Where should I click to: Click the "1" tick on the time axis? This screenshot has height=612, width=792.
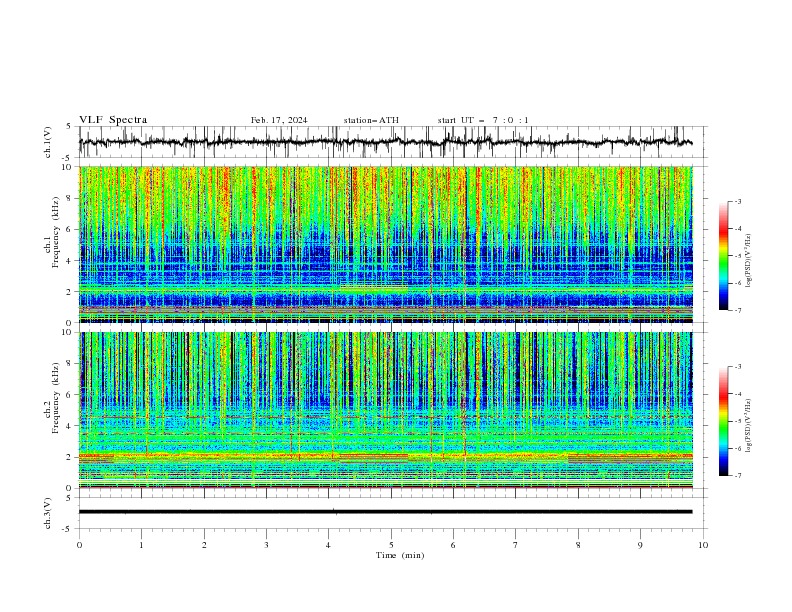pyautogui.click(x=141, y=545)
